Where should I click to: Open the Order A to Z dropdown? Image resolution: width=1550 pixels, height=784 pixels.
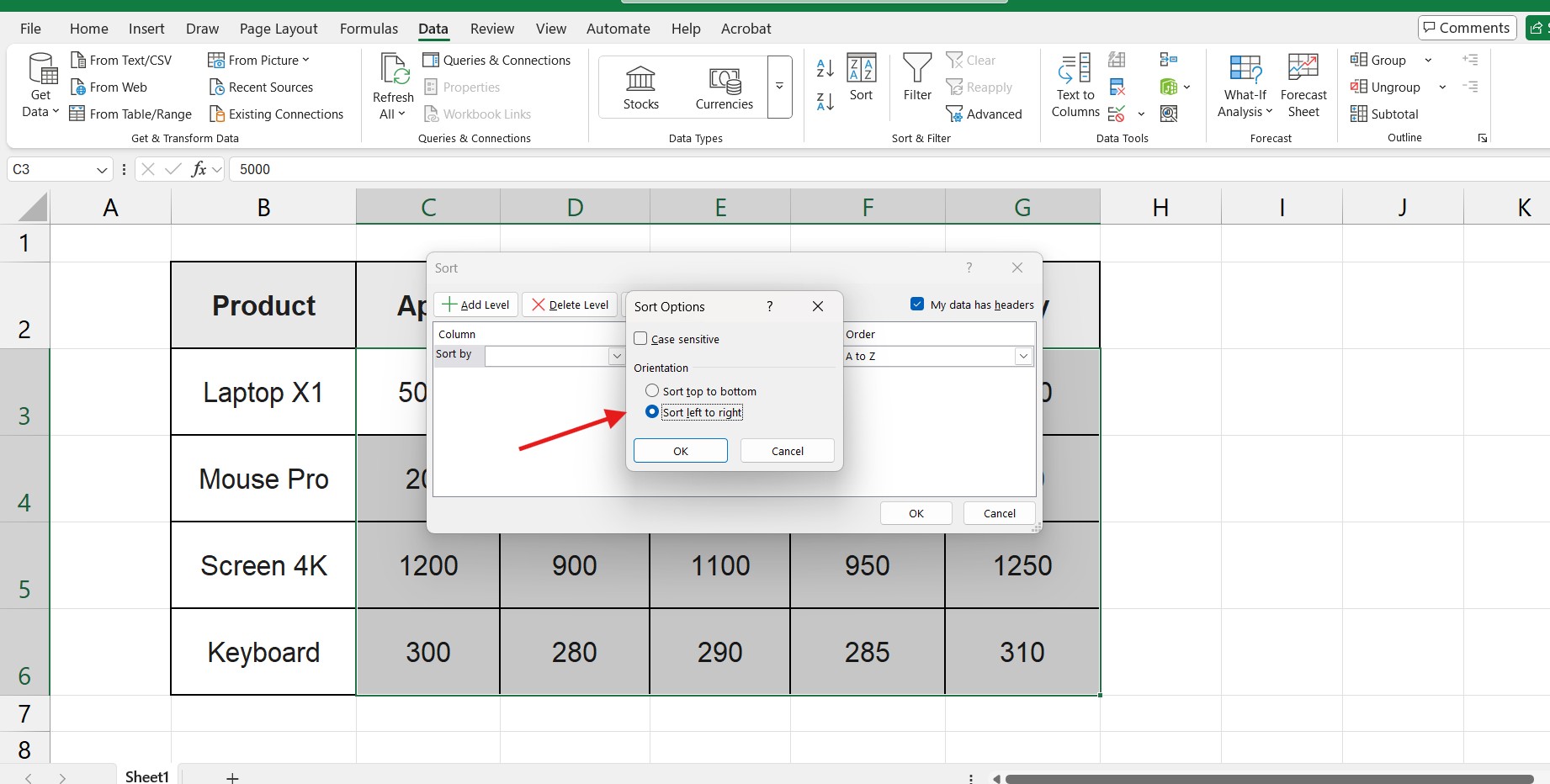point(1022,356)
